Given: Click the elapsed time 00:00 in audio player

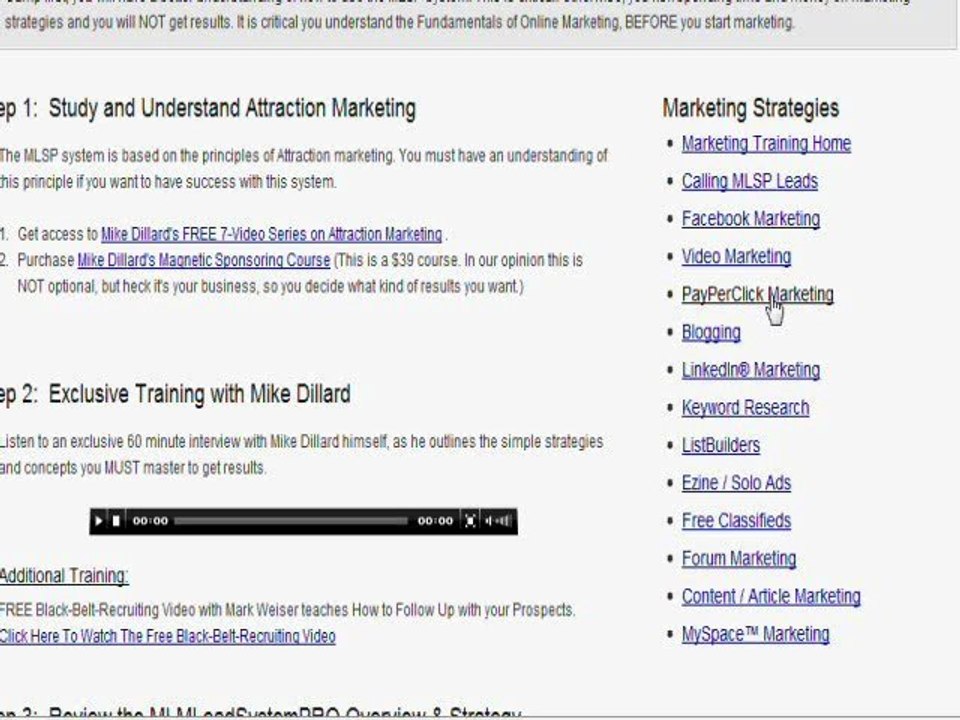Looking at the screenshot, I should point(150,521).
